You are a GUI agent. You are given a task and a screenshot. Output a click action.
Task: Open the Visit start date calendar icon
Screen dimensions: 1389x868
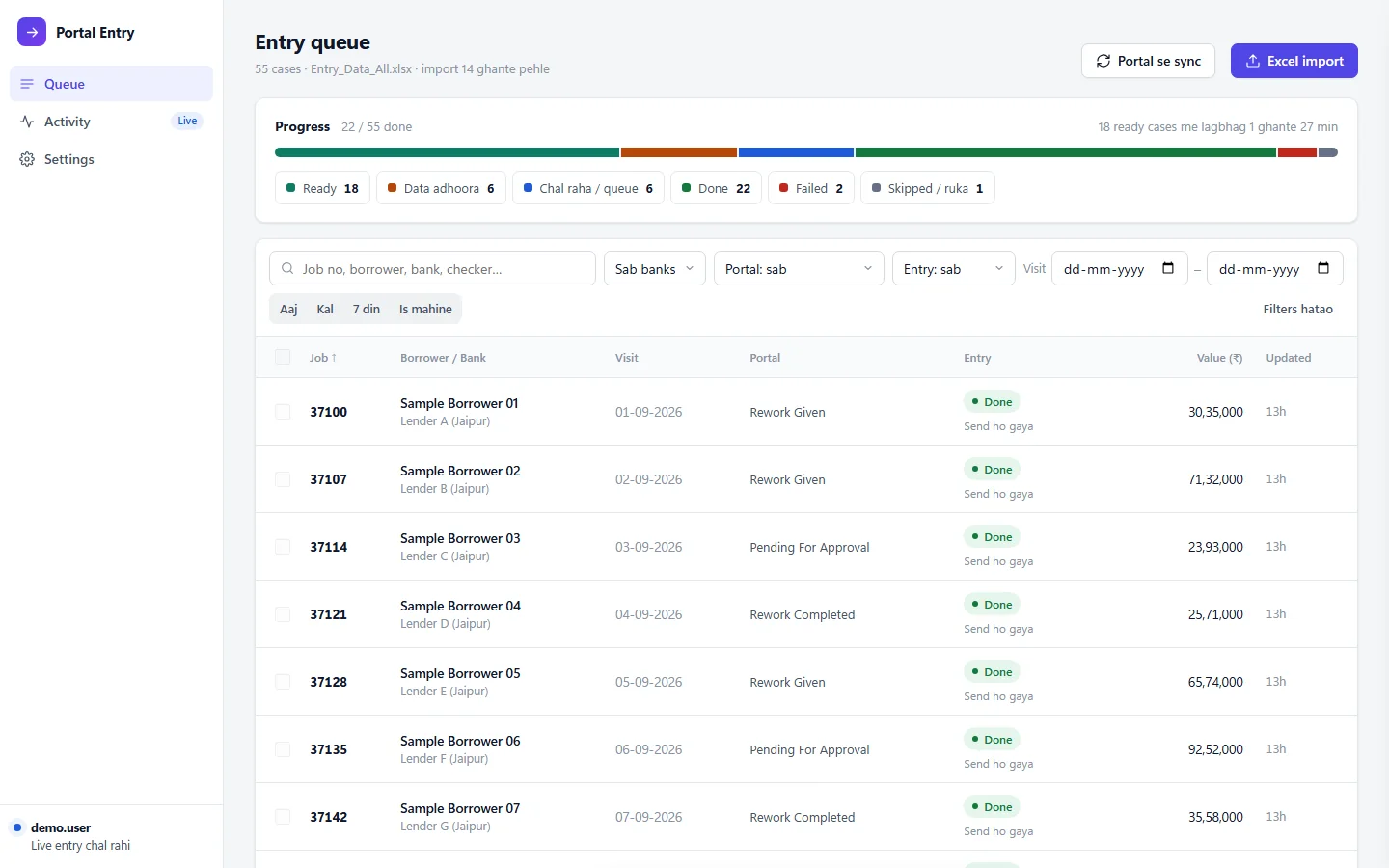click(1168, 268)
